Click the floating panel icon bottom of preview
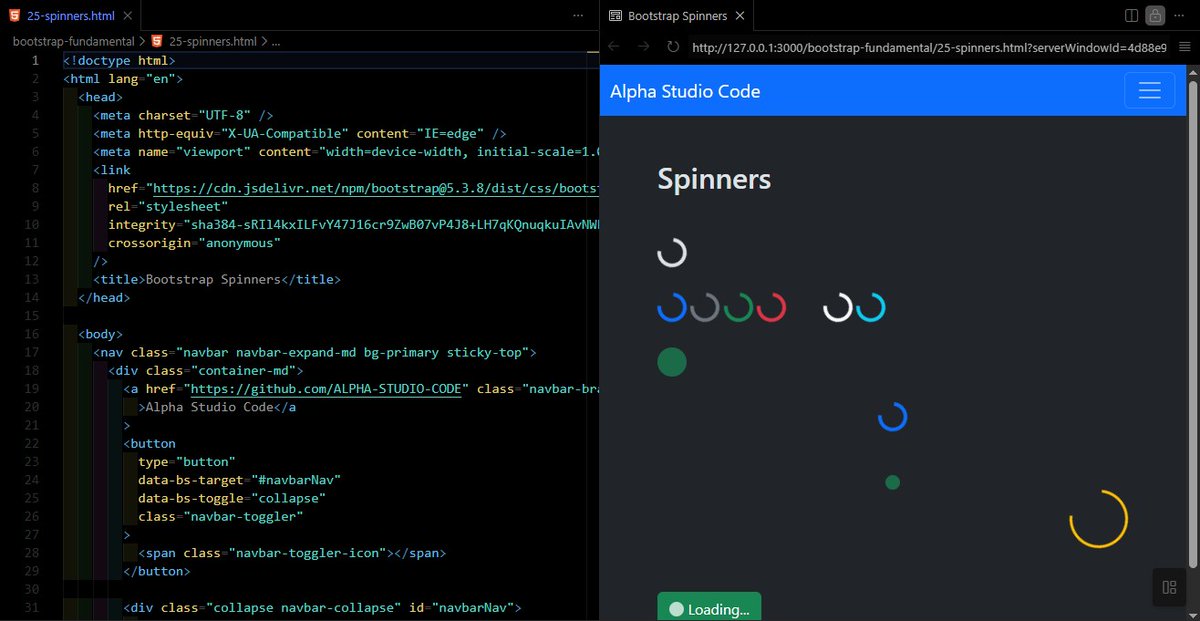 point(1170,587)
